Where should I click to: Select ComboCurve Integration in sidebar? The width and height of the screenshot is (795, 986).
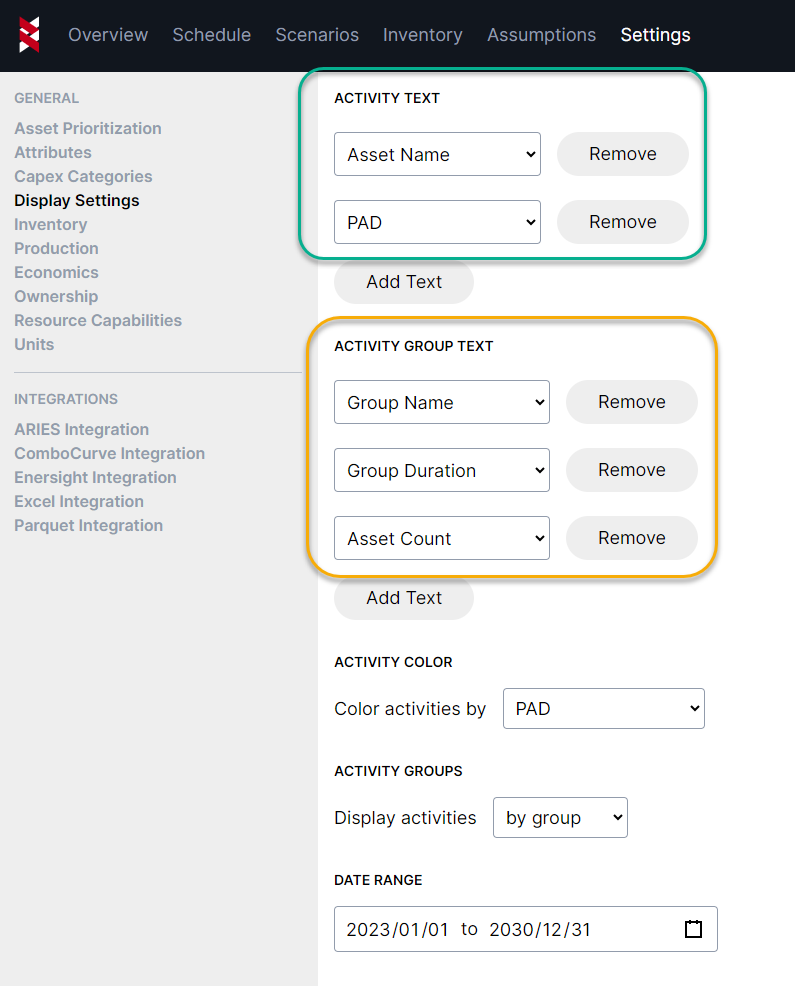click(x=109, y=453)
